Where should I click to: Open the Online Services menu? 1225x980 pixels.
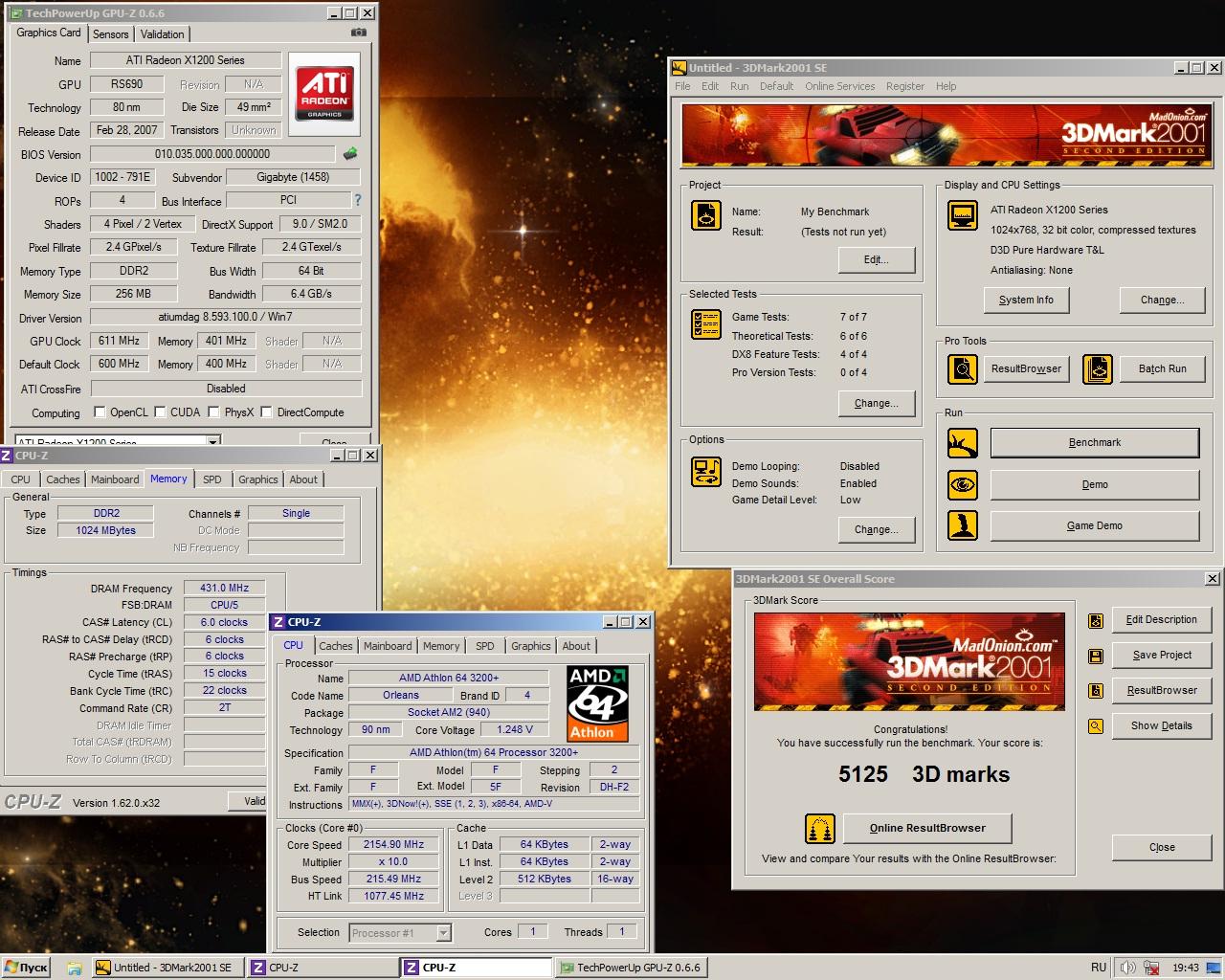click(x=839, y=86)
